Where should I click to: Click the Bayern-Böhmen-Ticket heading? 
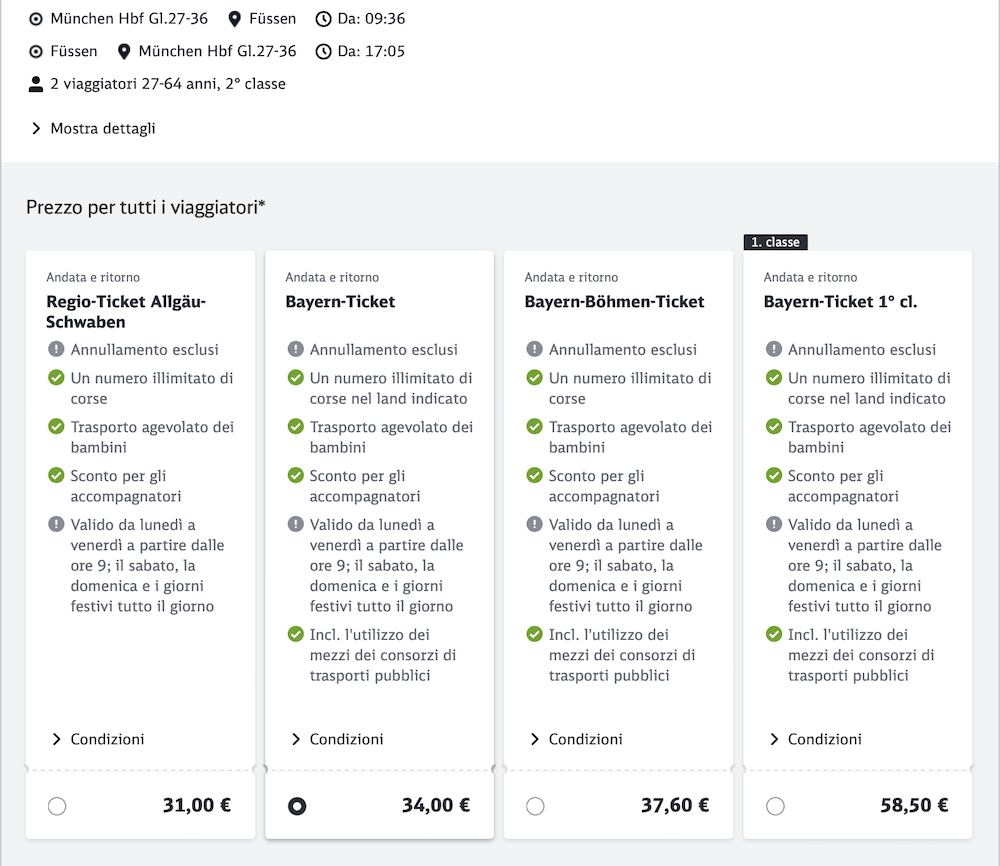[614, 302]
